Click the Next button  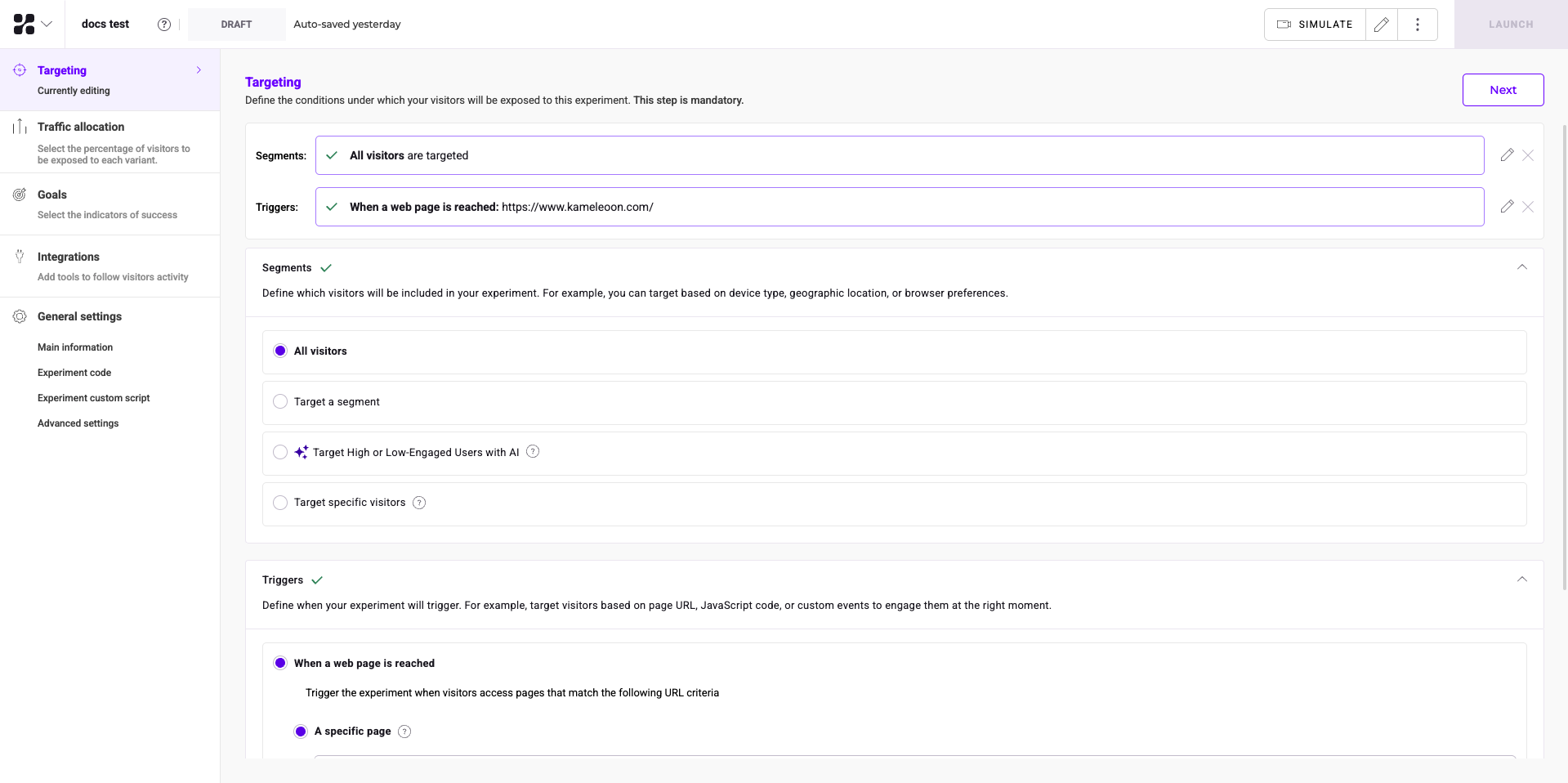coord(1502,90)
